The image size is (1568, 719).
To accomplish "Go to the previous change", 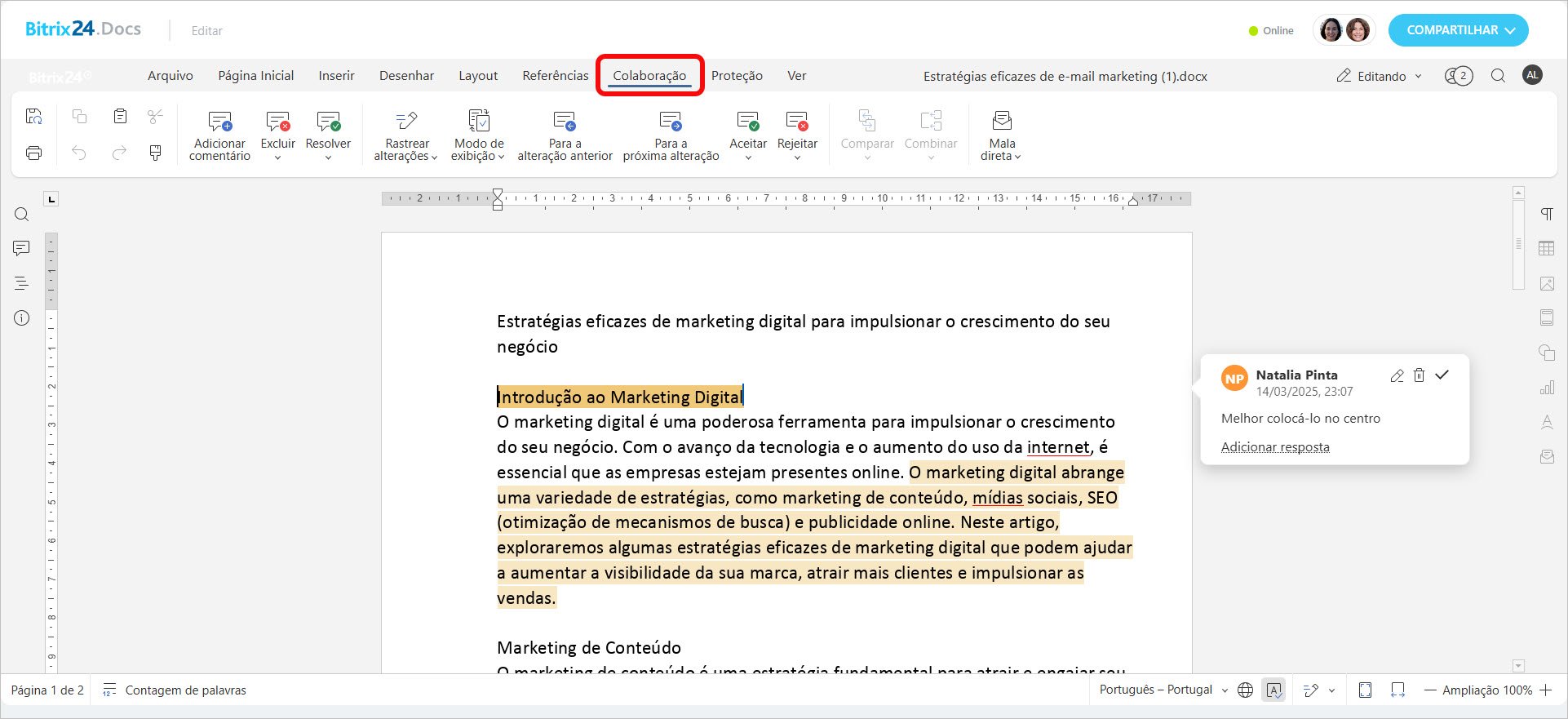I will (x=565, y=122).
